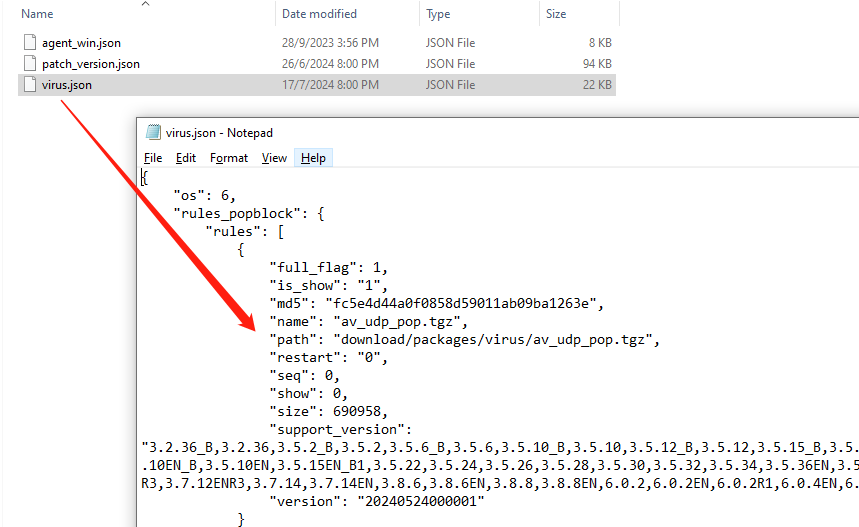Click the "path" download/packages line
The height and width of the screenshot is (527, 859).
(464, 340)
